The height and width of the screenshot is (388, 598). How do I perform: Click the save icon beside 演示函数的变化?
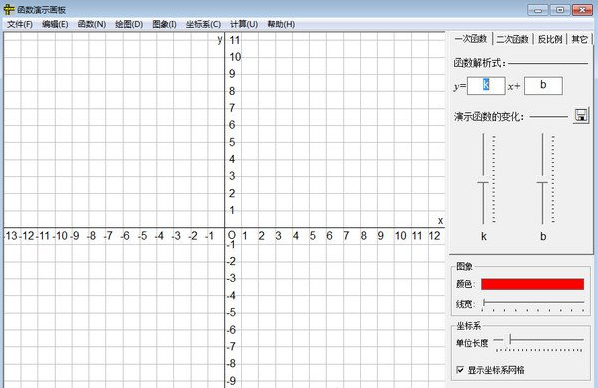pyautogui.click(x=581, y=116)
